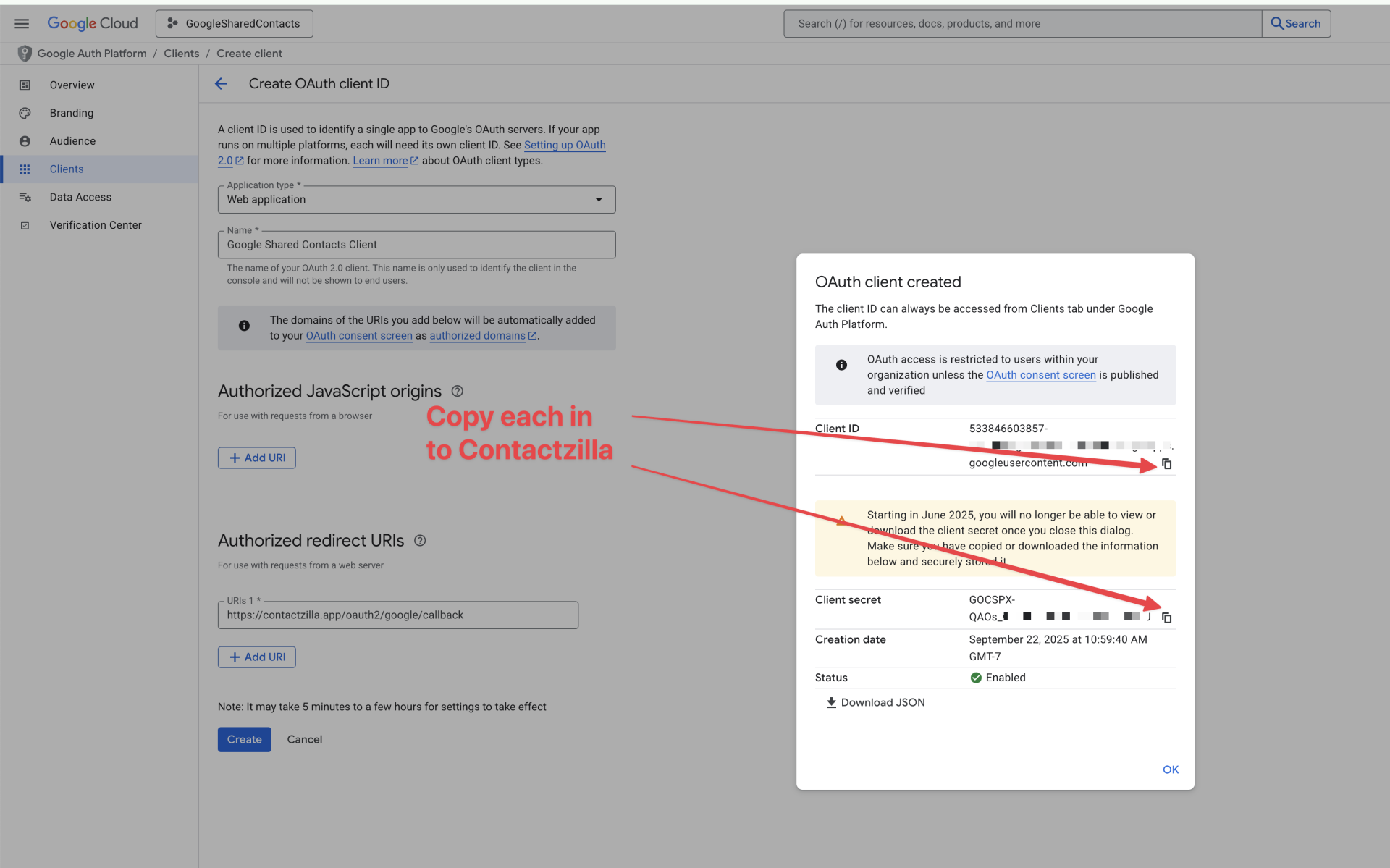Open GoogleSharedContacts project picker
Image resolution: width=1390 pixels, height=868 pixels.
click(234, 23)
